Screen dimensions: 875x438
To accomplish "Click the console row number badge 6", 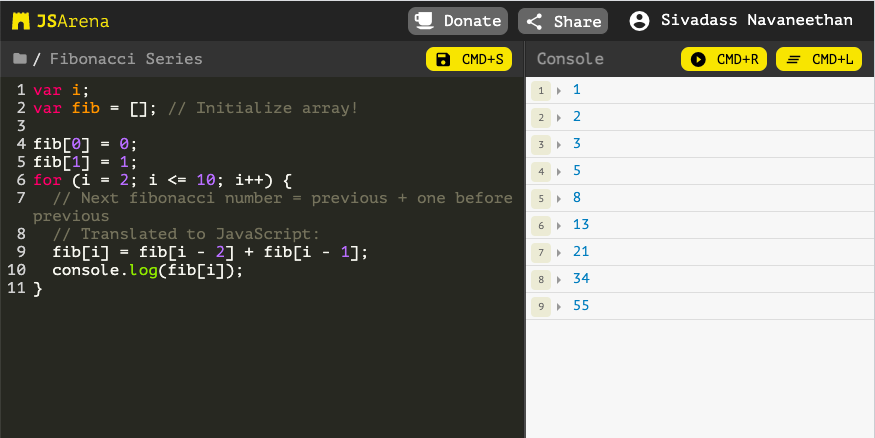I will pyautogui.click(x=541, y=225).
